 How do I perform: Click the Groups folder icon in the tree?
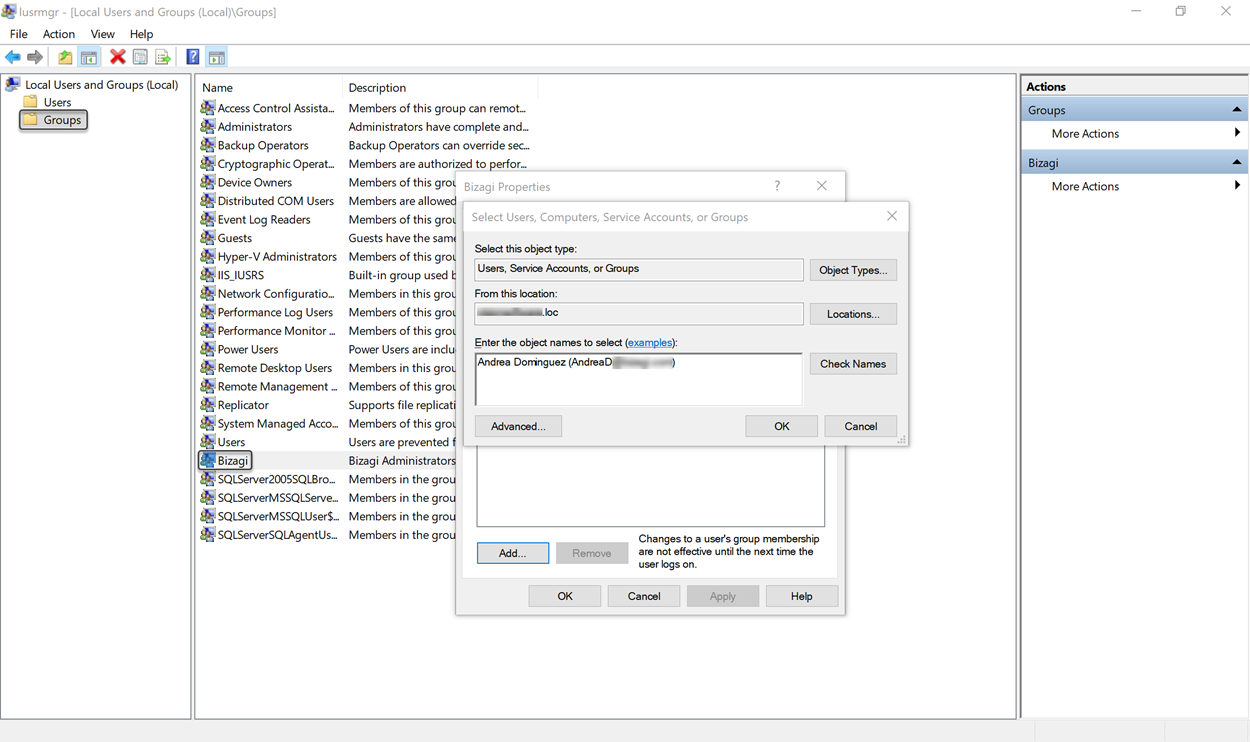pos(31,120)
